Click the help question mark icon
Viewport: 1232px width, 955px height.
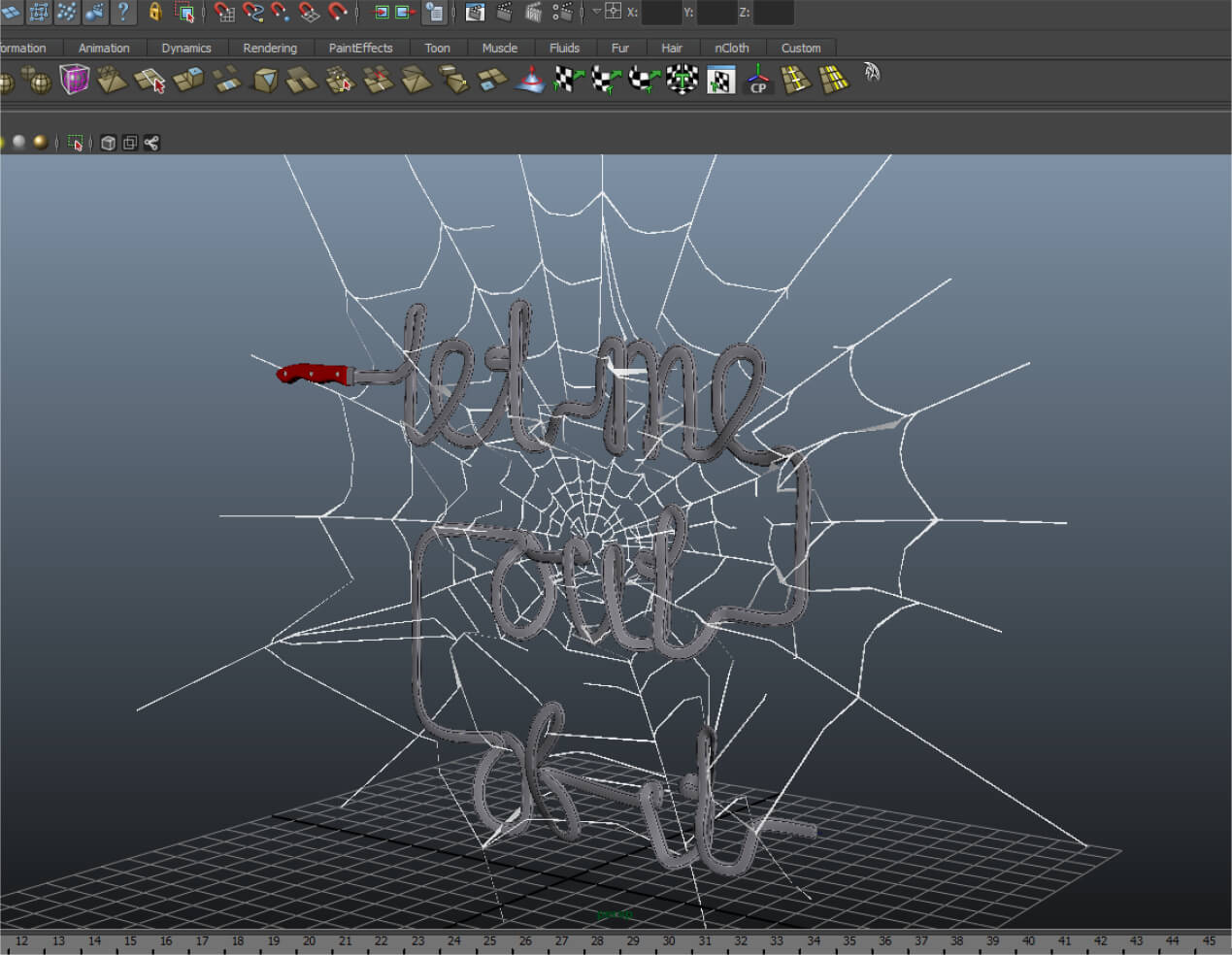pyautogui.click(x=122, y=12)
